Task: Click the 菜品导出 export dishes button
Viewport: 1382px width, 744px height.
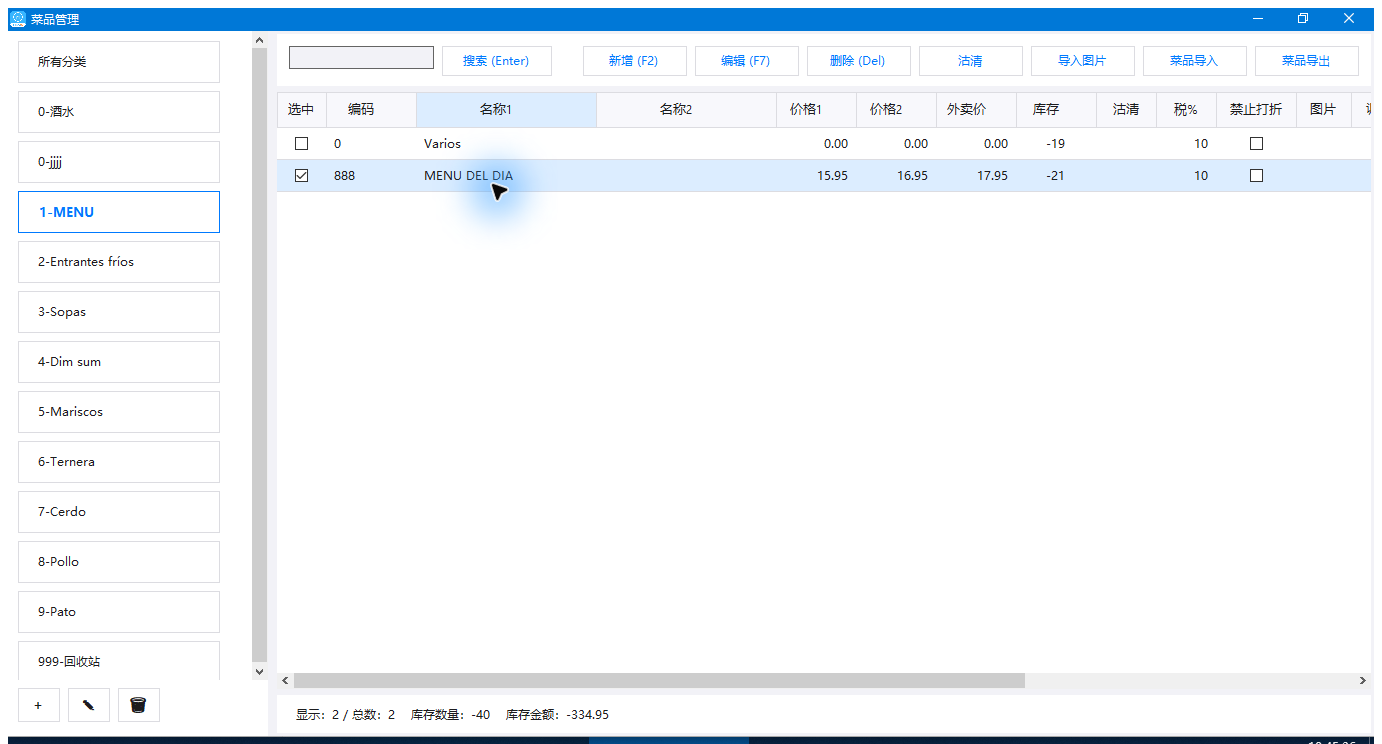Action: (1307, 61)
